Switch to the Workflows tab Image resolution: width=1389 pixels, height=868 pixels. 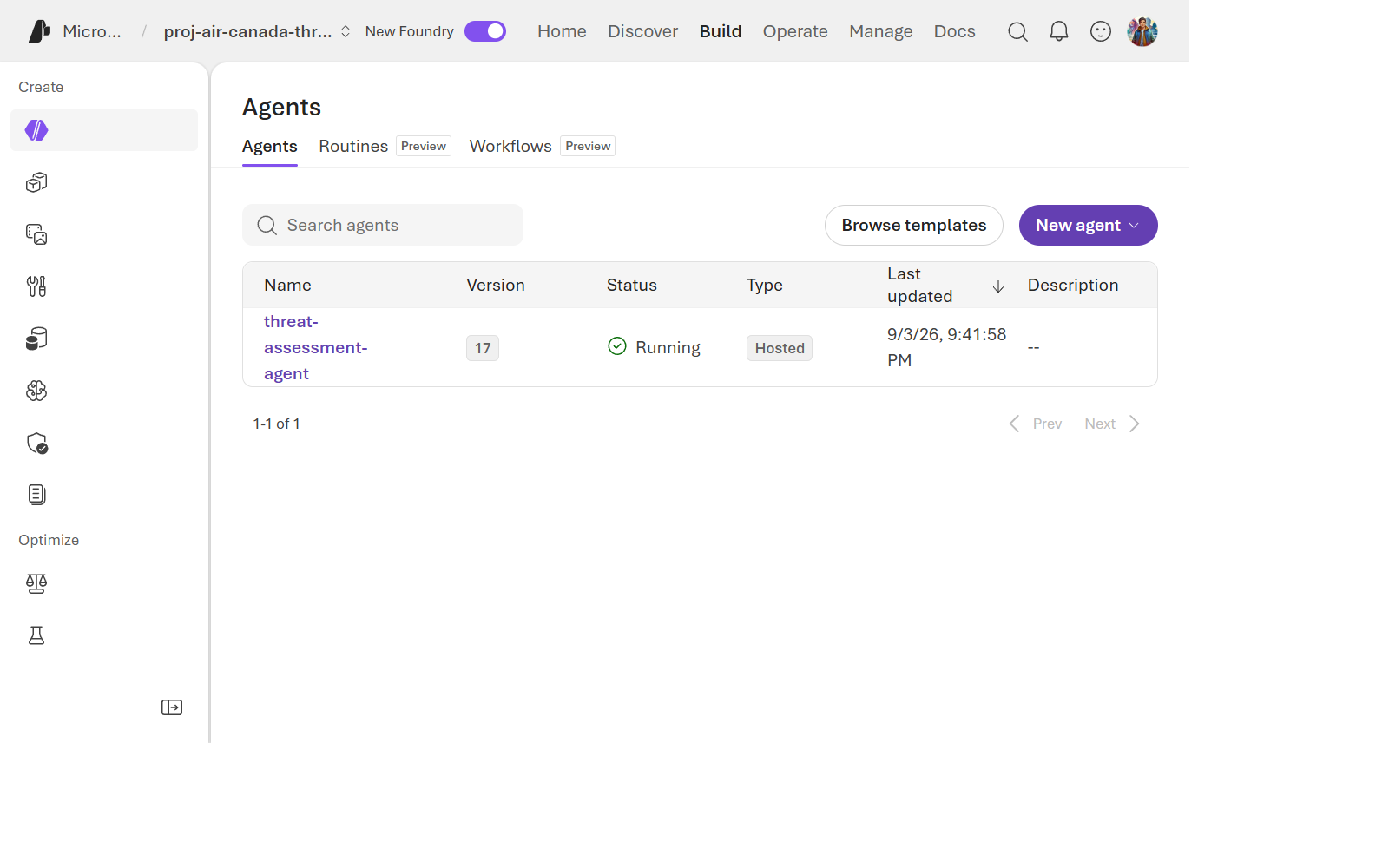(x=510, y=146)
